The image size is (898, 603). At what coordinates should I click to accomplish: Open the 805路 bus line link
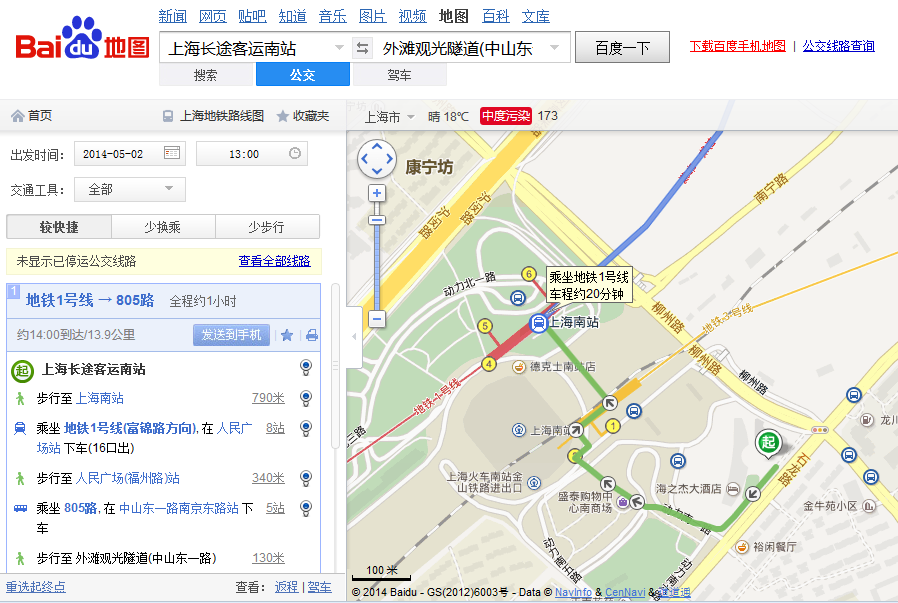point(80,508)
